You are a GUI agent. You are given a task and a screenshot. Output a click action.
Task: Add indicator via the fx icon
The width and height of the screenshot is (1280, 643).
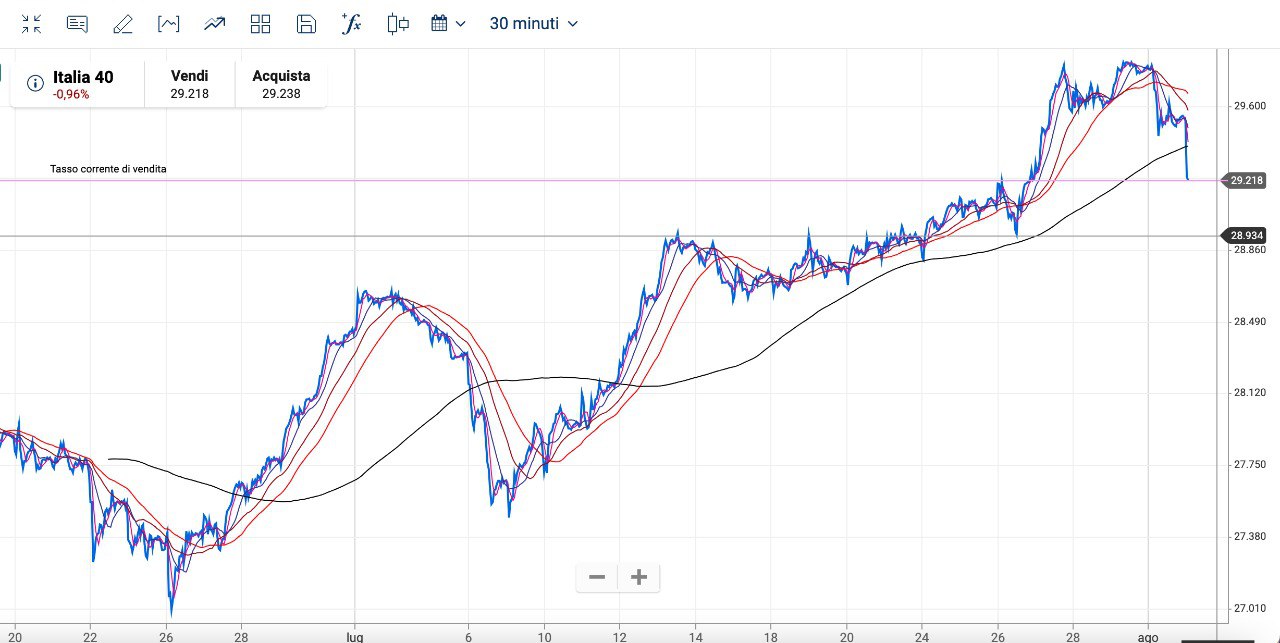[x=351, y=24]
